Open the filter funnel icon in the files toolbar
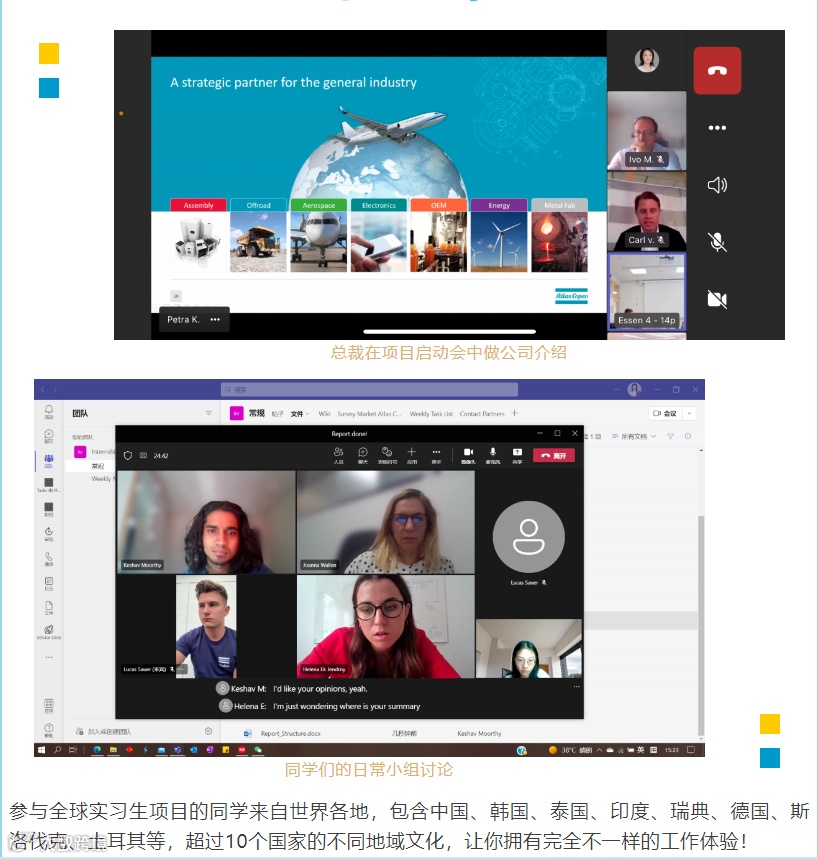The width and height of the screenshot is (818, 859). coord(671,437)
